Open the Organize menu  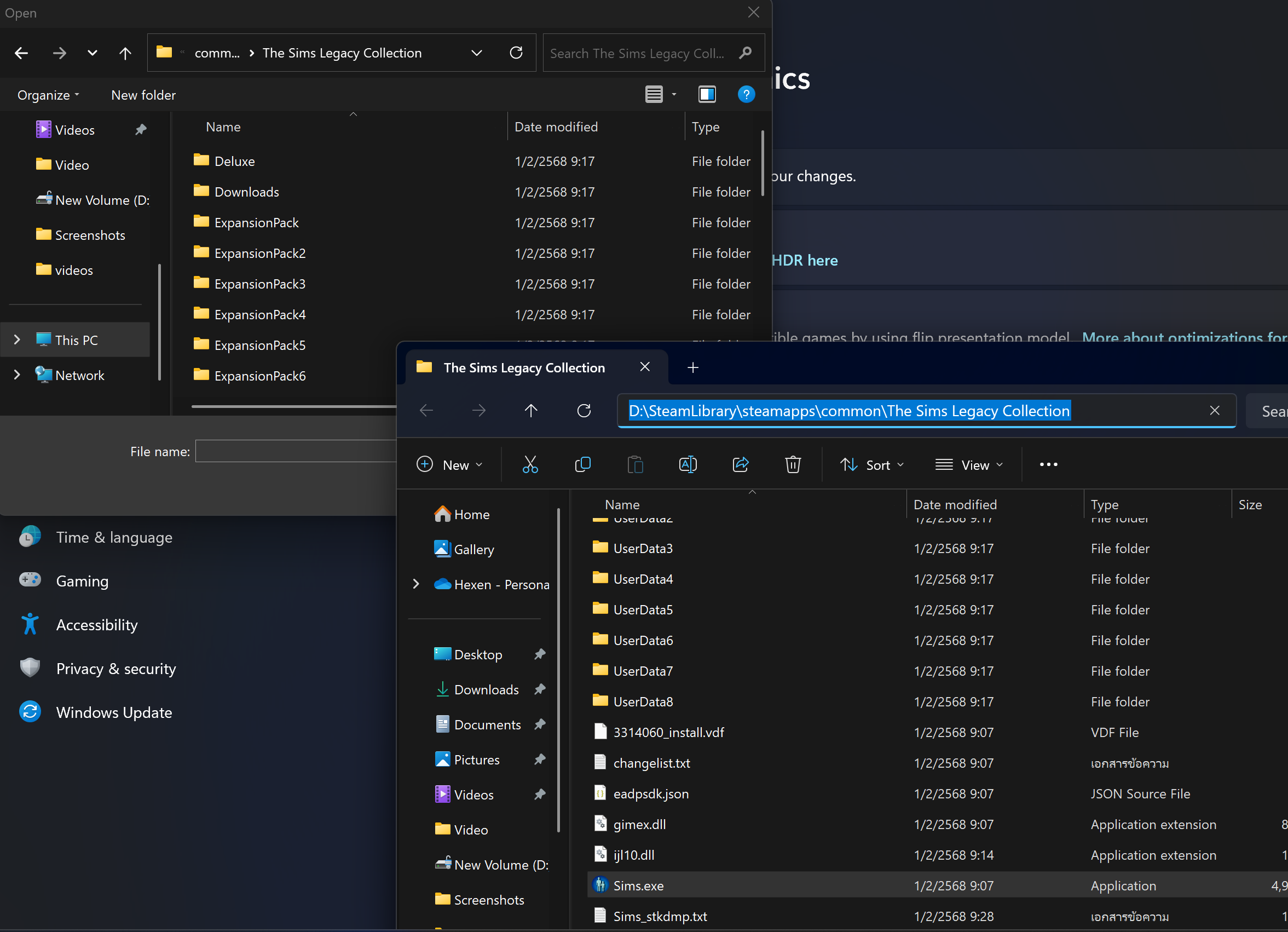coord(48,95)
